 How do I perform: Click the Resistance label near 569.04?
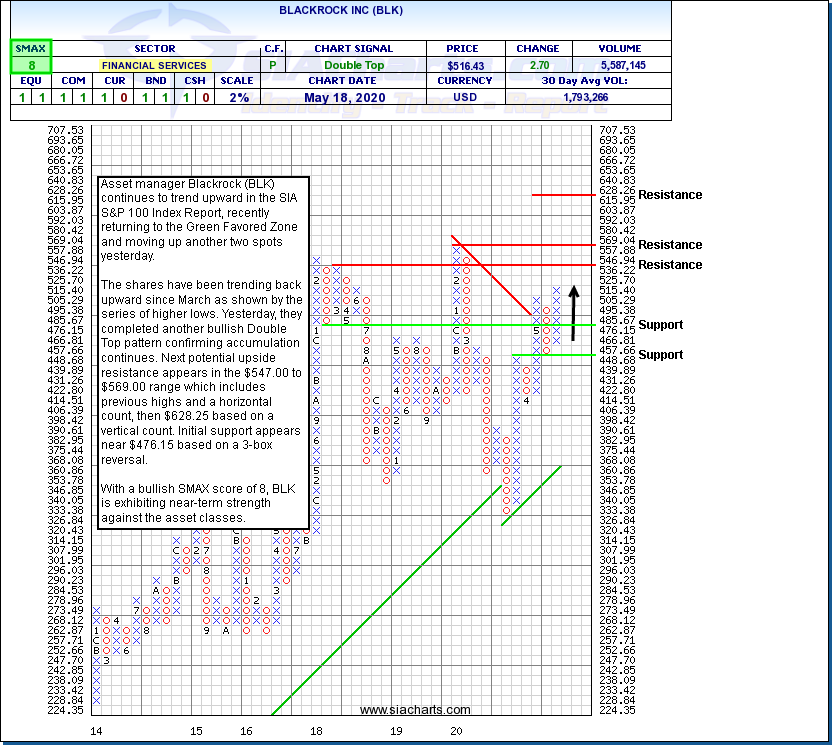tap(670, 245)
